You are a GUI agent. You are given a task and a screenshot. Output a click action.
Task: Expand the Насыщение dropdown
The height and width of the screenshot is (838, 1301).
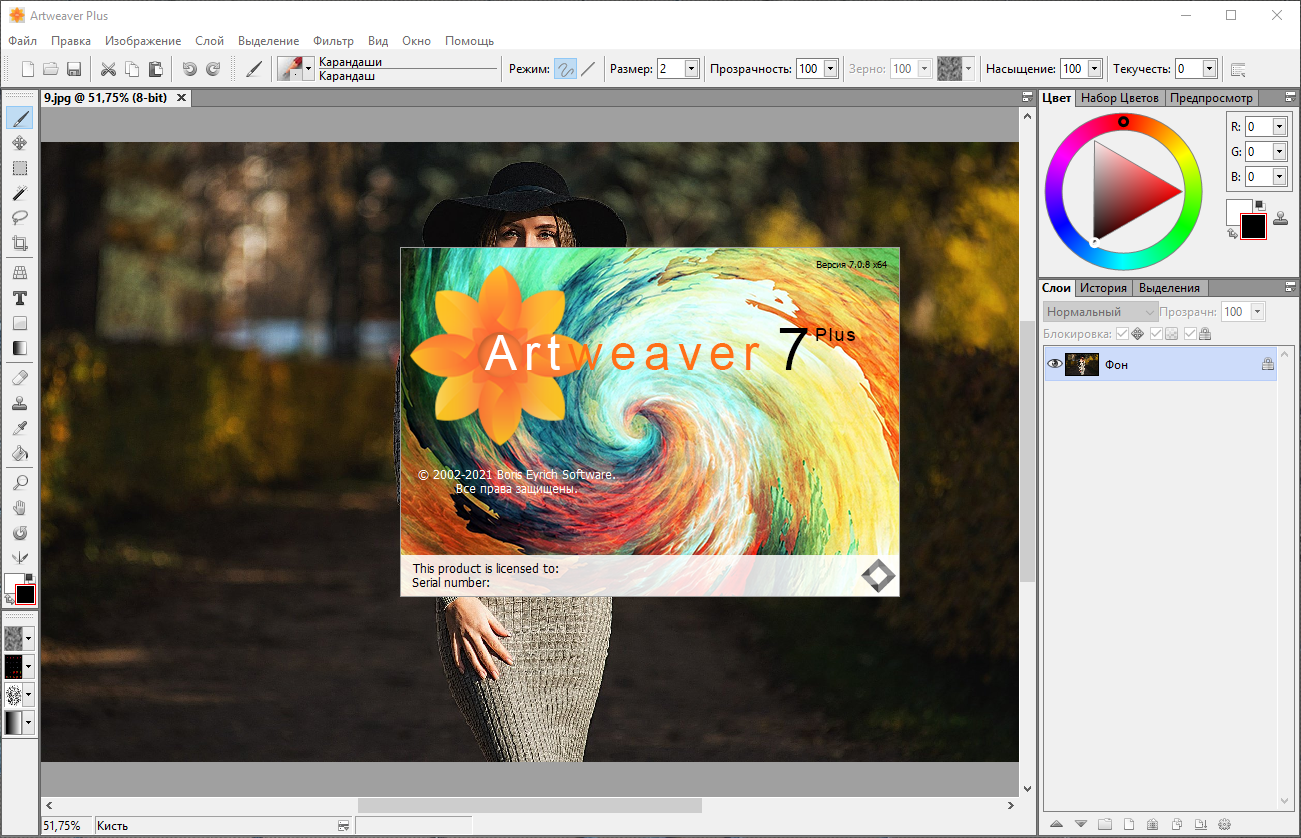tap(1094, 69)
